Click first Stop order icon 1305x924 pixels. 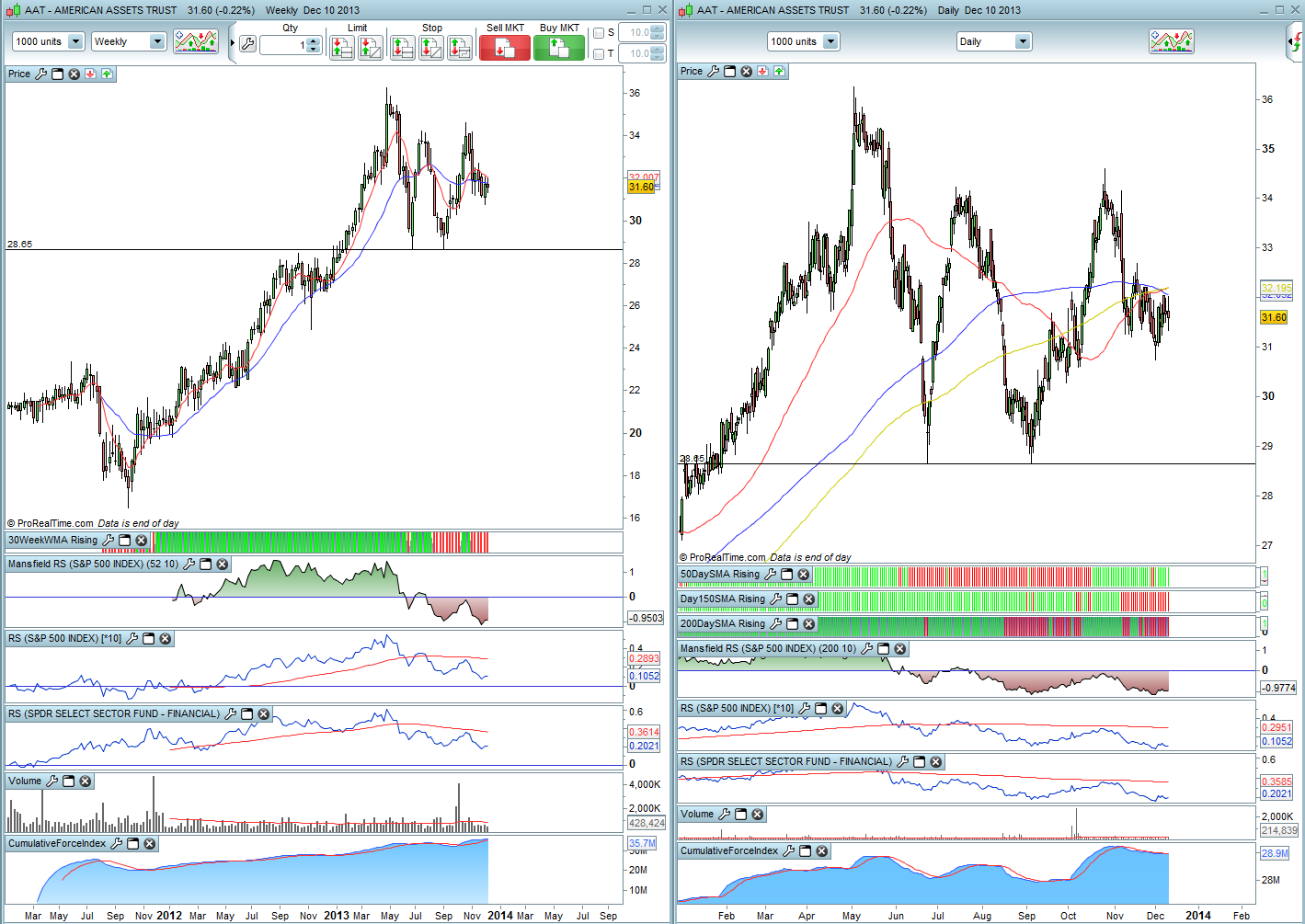click(403, 48)
